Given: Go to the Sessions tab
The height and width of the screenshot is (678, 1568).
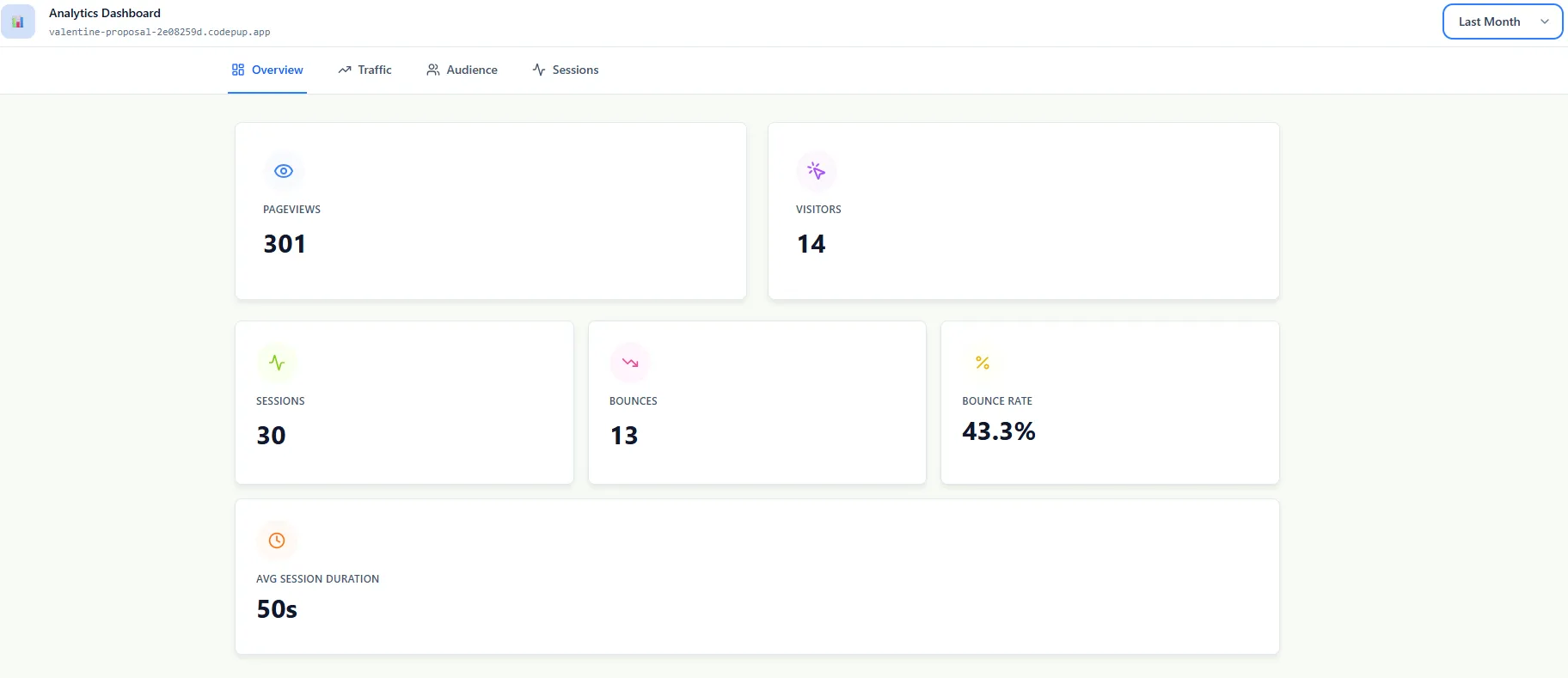Looking at the screenshot, I should pos(566,70).
